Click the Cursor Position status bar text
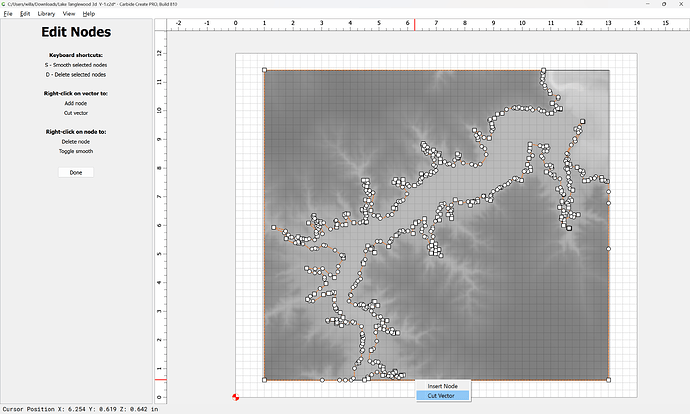Image resolution: width=690 pixels, height=414 pixels. coord(81,409)
